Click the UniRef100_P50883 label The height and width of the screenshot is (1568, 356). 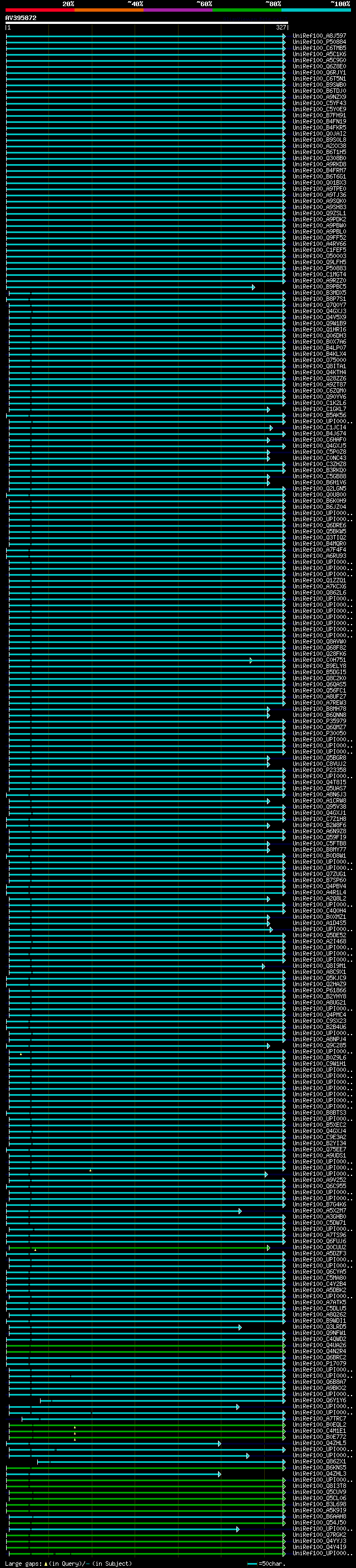tap(319, 269)
